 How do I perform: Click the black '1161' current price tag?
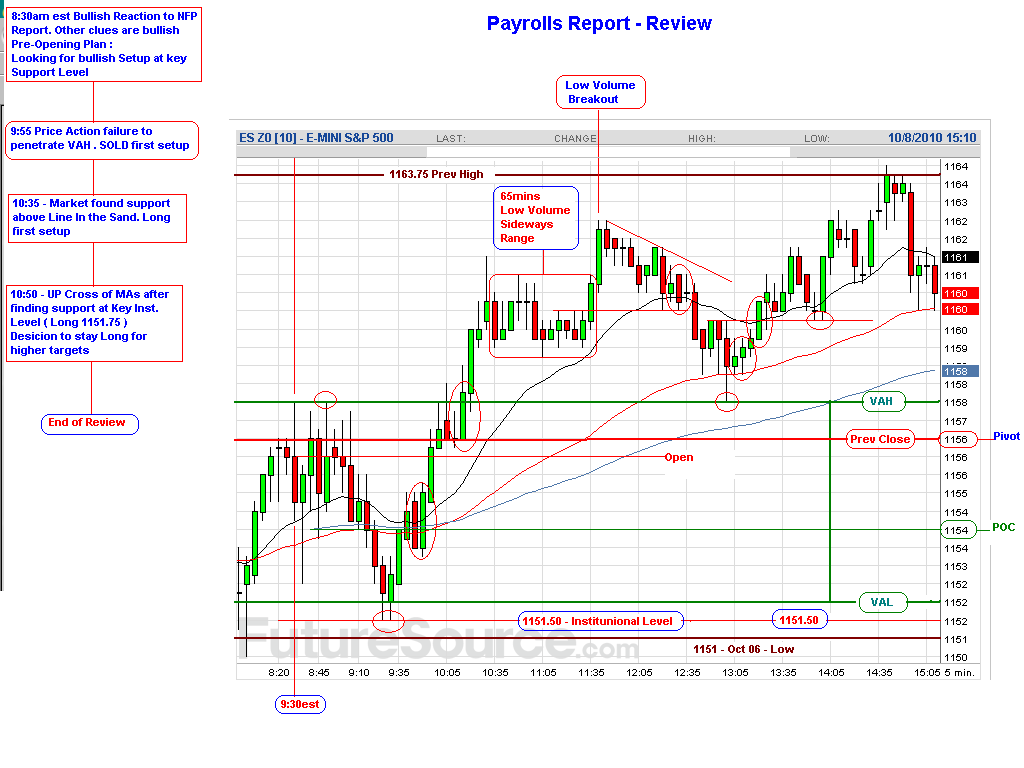(x=959, y=257)
